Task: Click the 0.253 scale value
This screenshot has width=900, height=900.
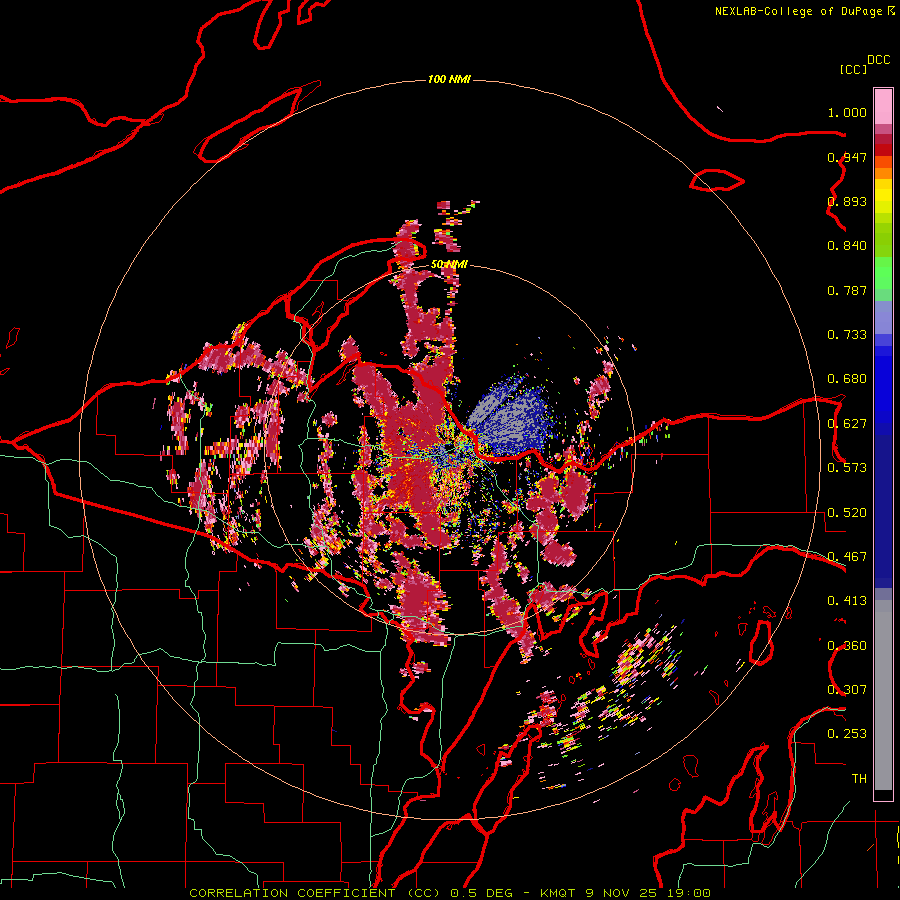Action: coord(847,734)
